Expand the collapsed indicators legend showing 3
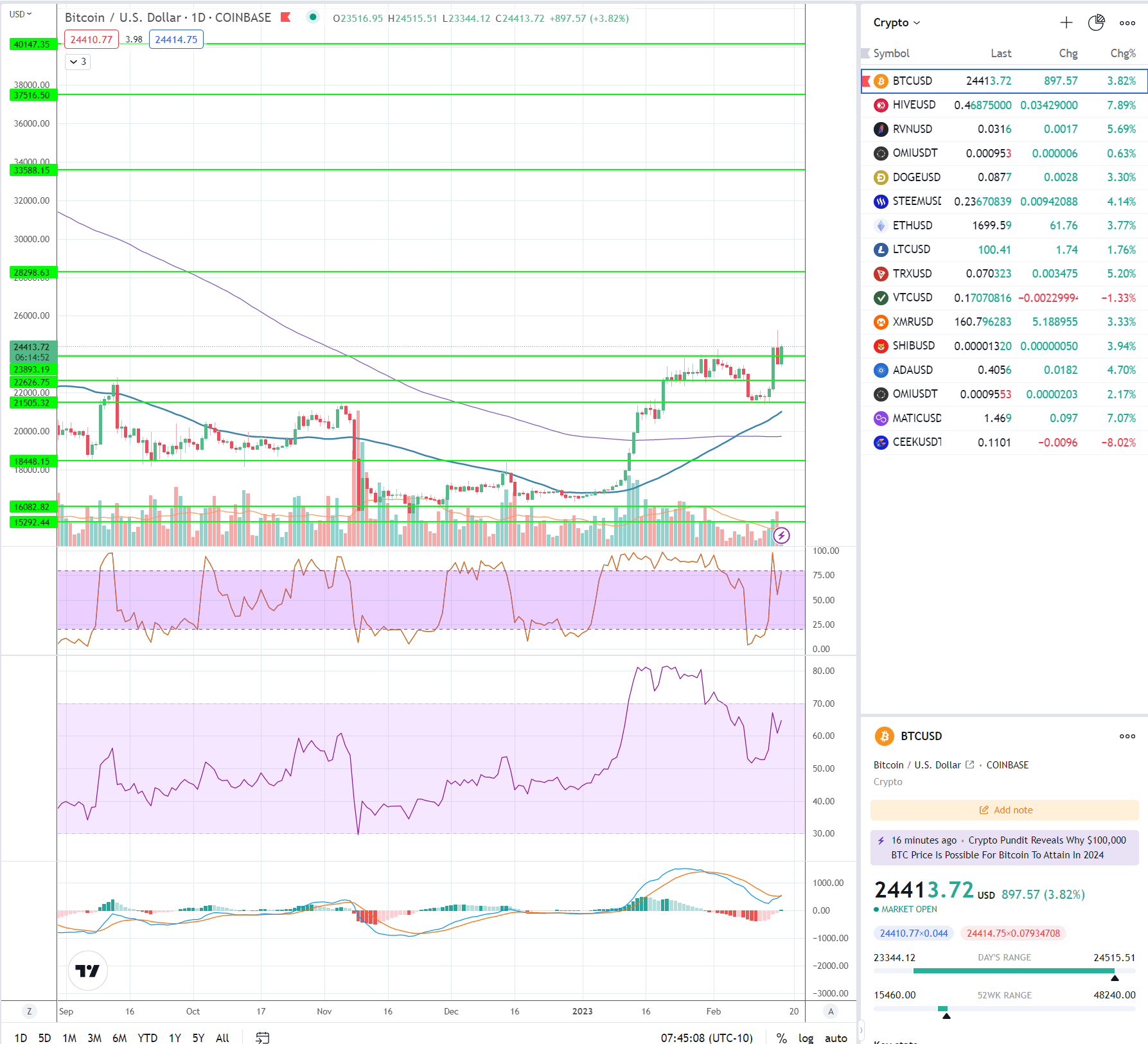 [x=78, y=62]
